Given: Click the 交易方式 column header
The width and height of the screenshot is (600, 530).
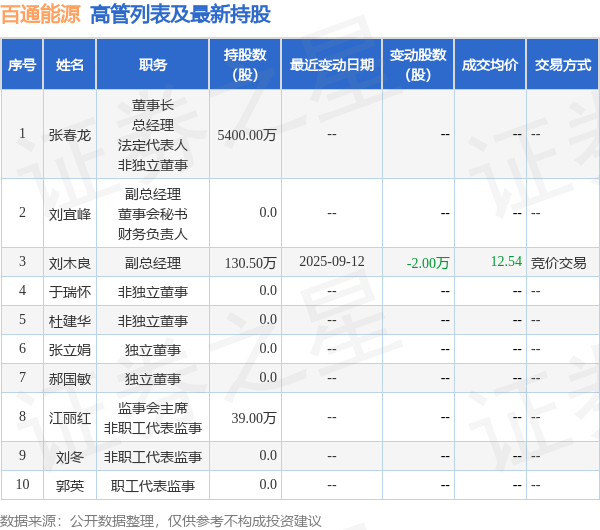Looking at the screenshot, I should pyautogui.click(x=563, y=65).
